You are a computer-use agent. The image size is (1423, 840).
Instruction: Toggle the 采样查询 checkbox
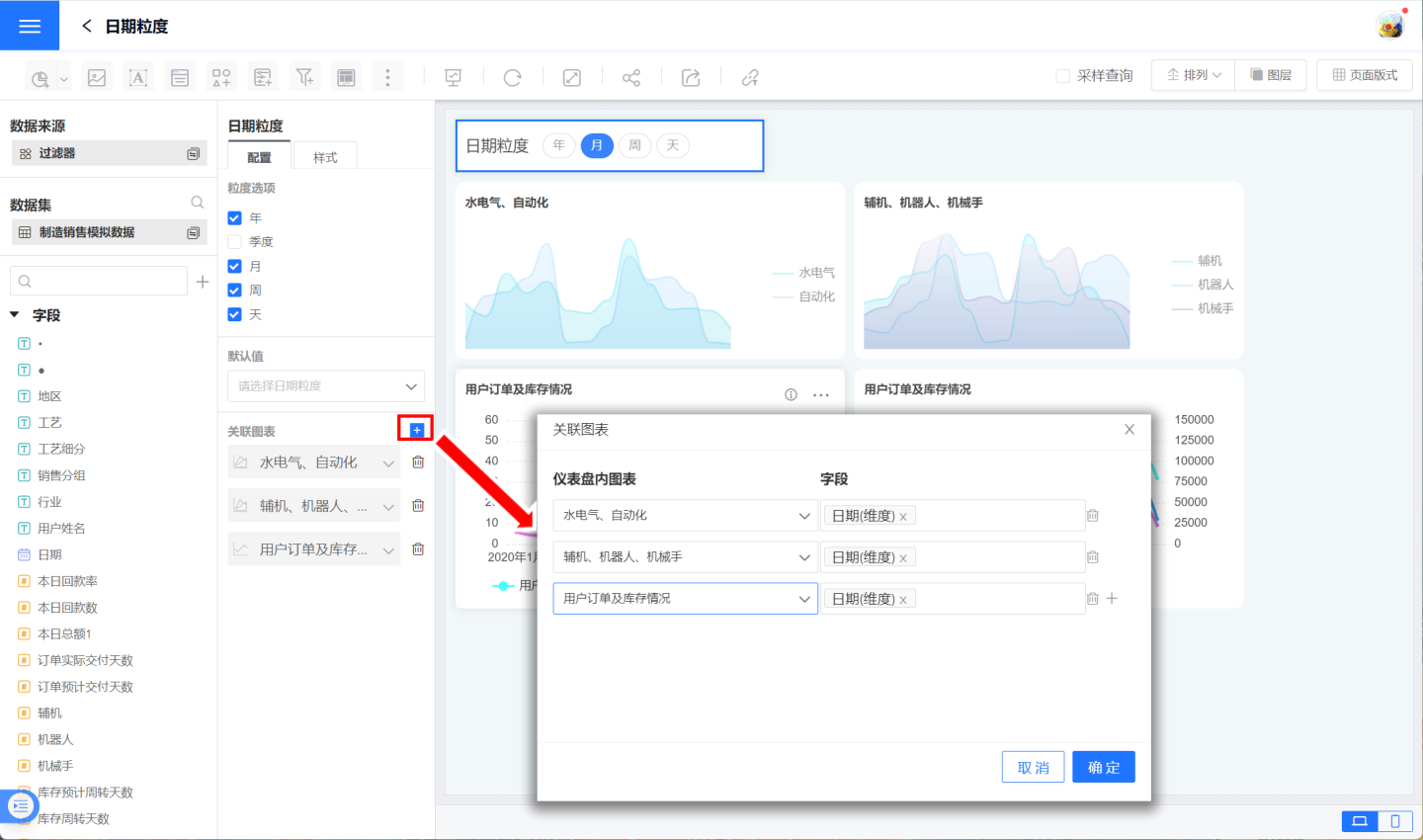click(1063, 76)
